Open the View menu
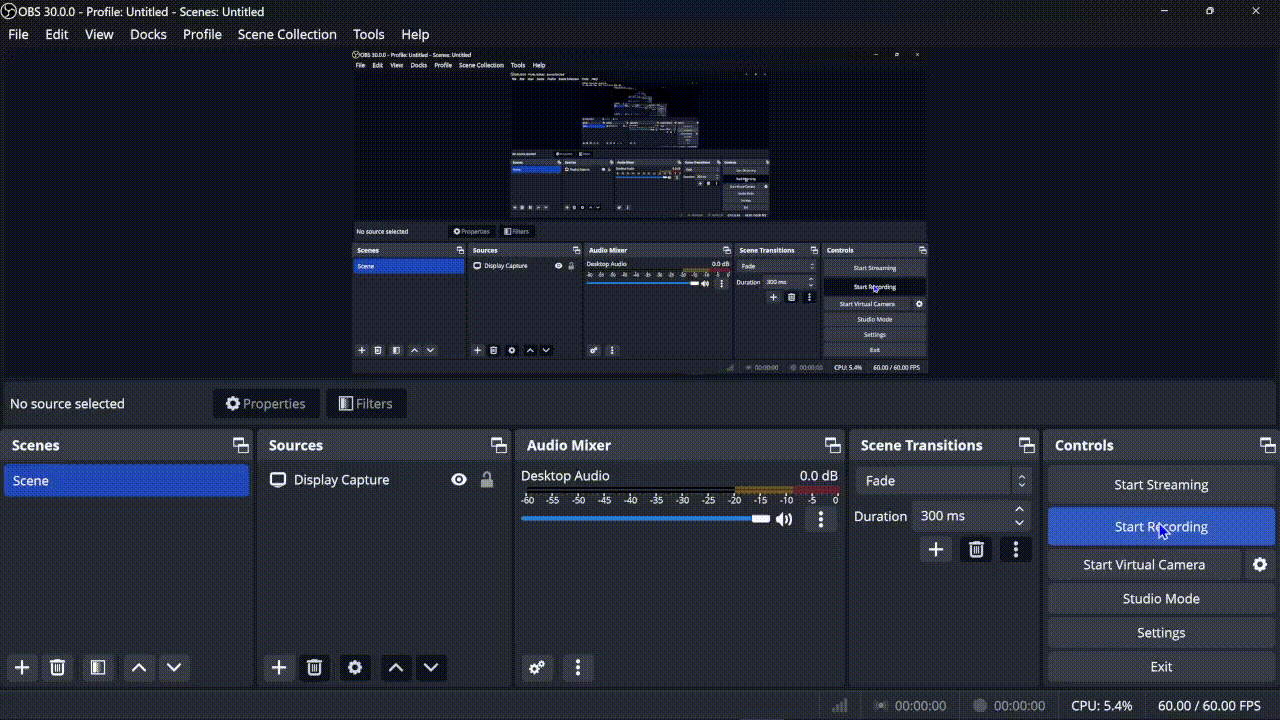Viewport: 1280px width, 720px height. (99, 34)
